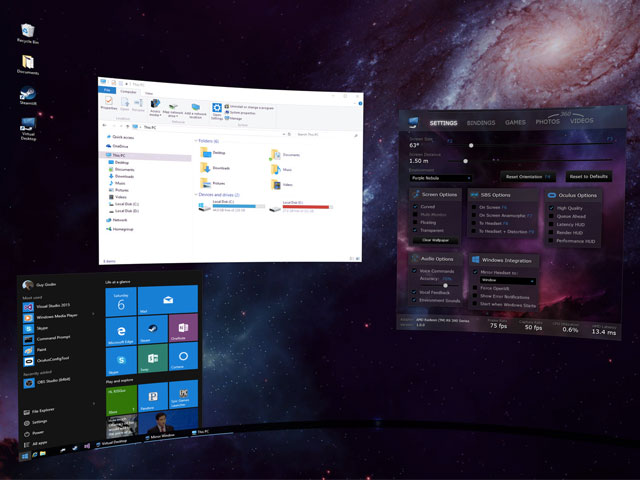The image size is (640, 480).
Task: Launch the SteamVR desktop shortcut
Action: pos(28,96)
